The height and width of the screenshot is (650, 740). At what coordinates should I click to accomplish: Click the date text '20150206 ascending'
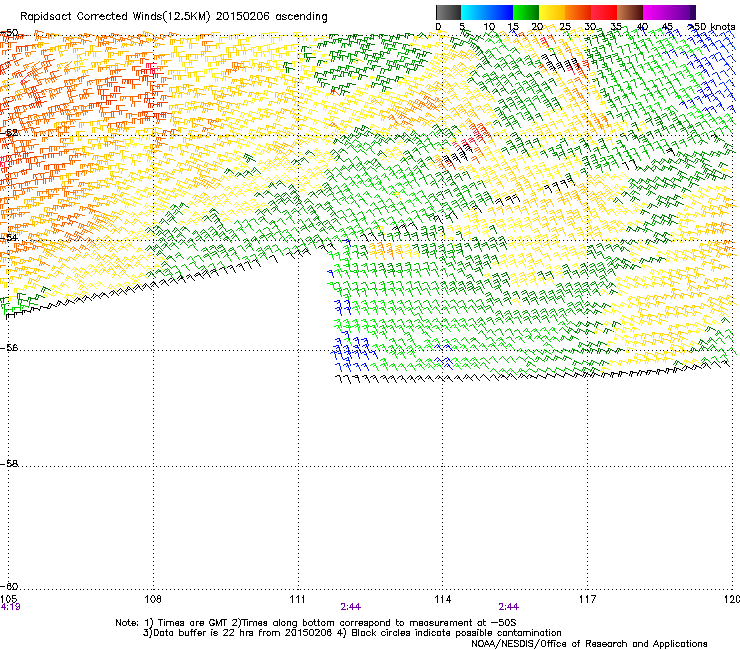click(x=271, y=17)
